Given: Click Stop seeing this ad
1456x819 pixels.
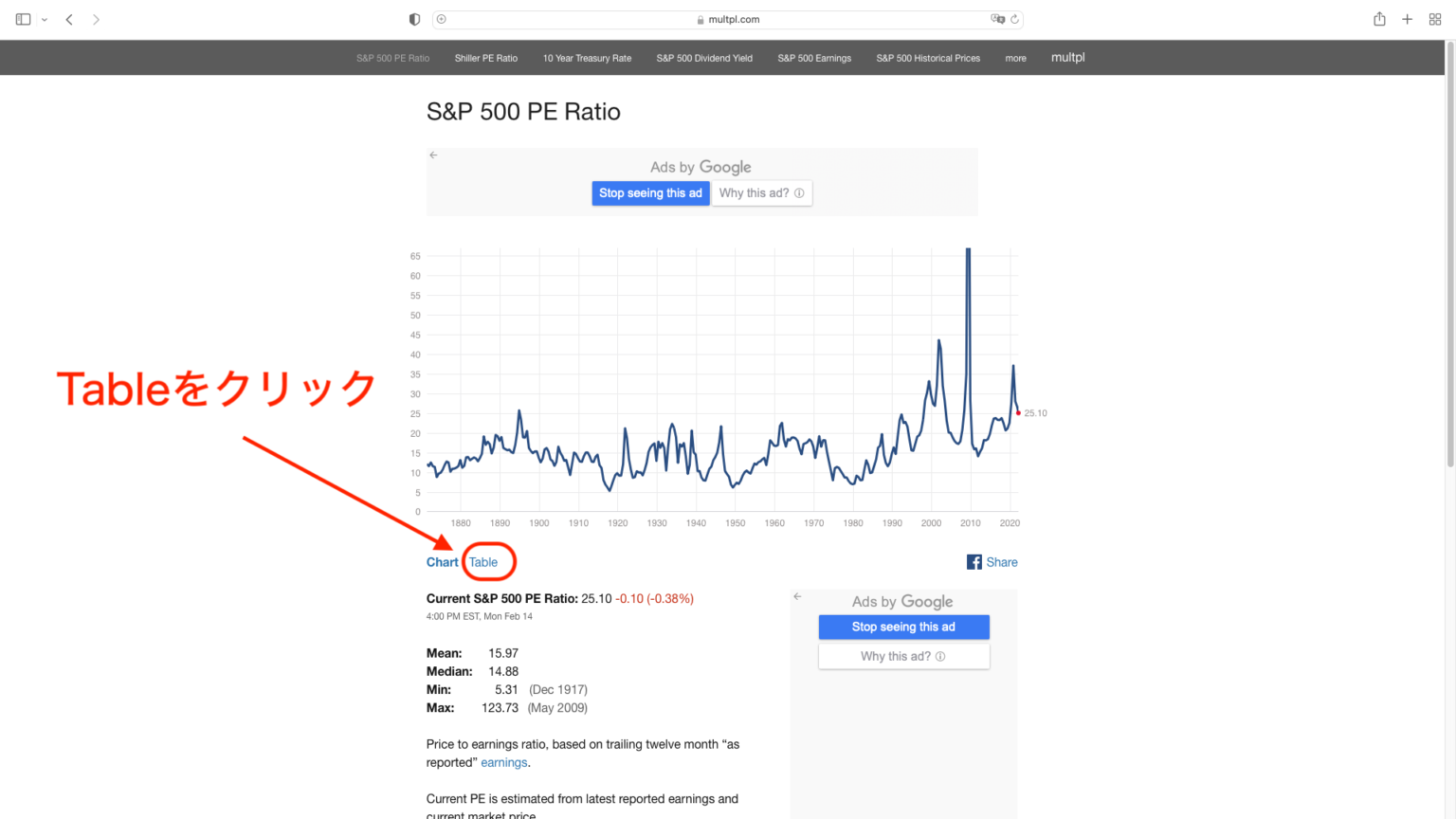Looking at the screenshot, I should point(650,192).
